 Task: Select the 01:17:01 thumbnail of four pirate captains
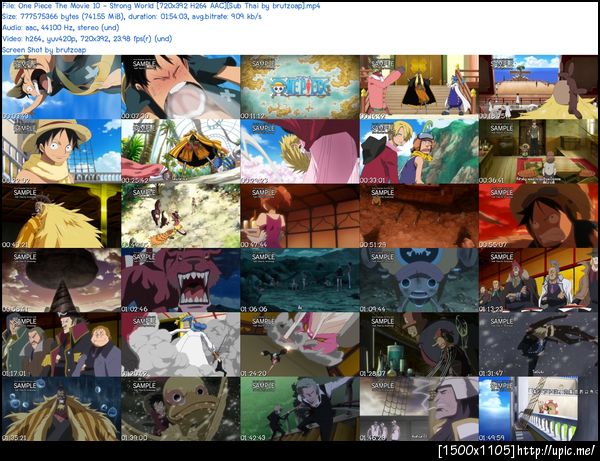62,344
